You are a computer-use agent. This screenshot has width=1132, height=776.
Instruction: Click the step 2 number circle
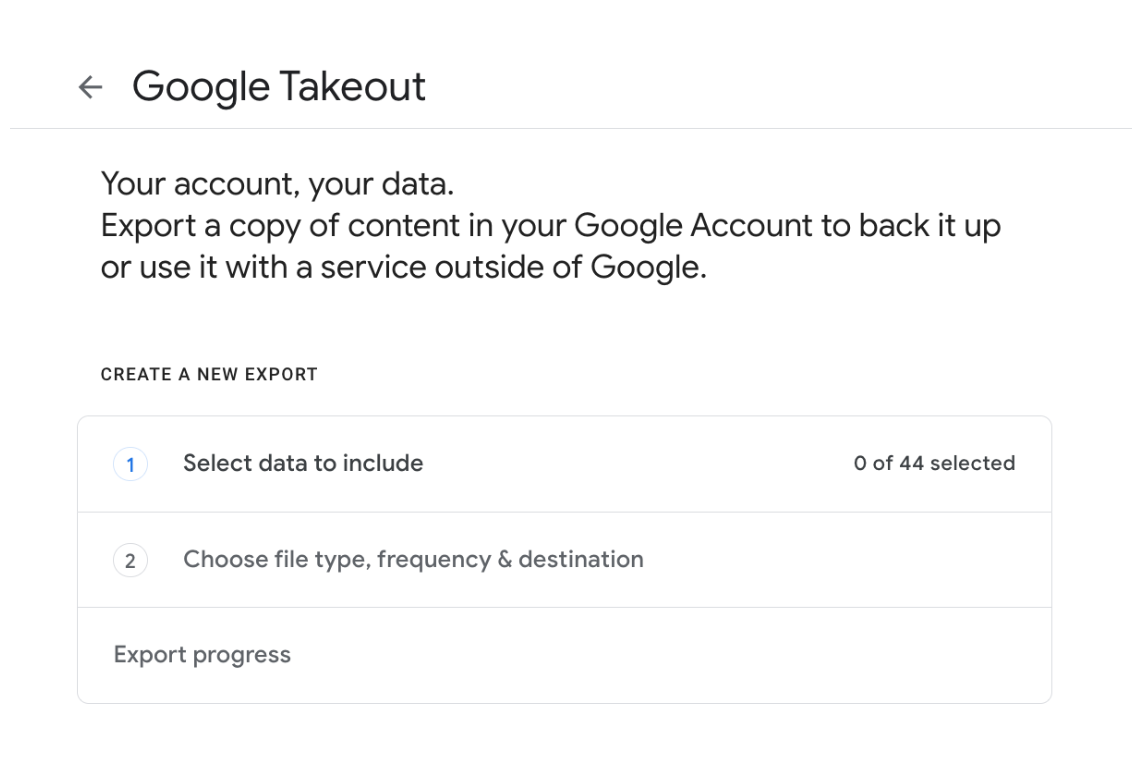[130, 560]
